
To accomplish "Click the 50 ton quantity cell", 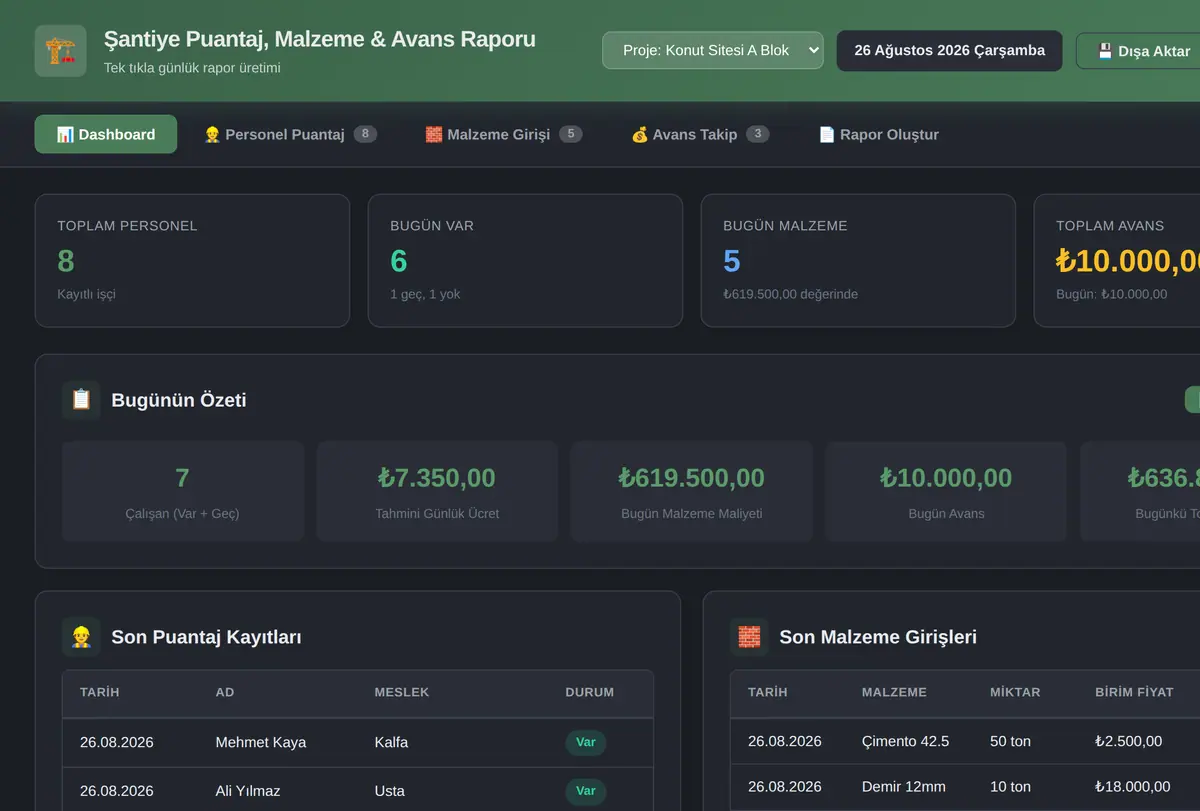I will click(1010, 741).
